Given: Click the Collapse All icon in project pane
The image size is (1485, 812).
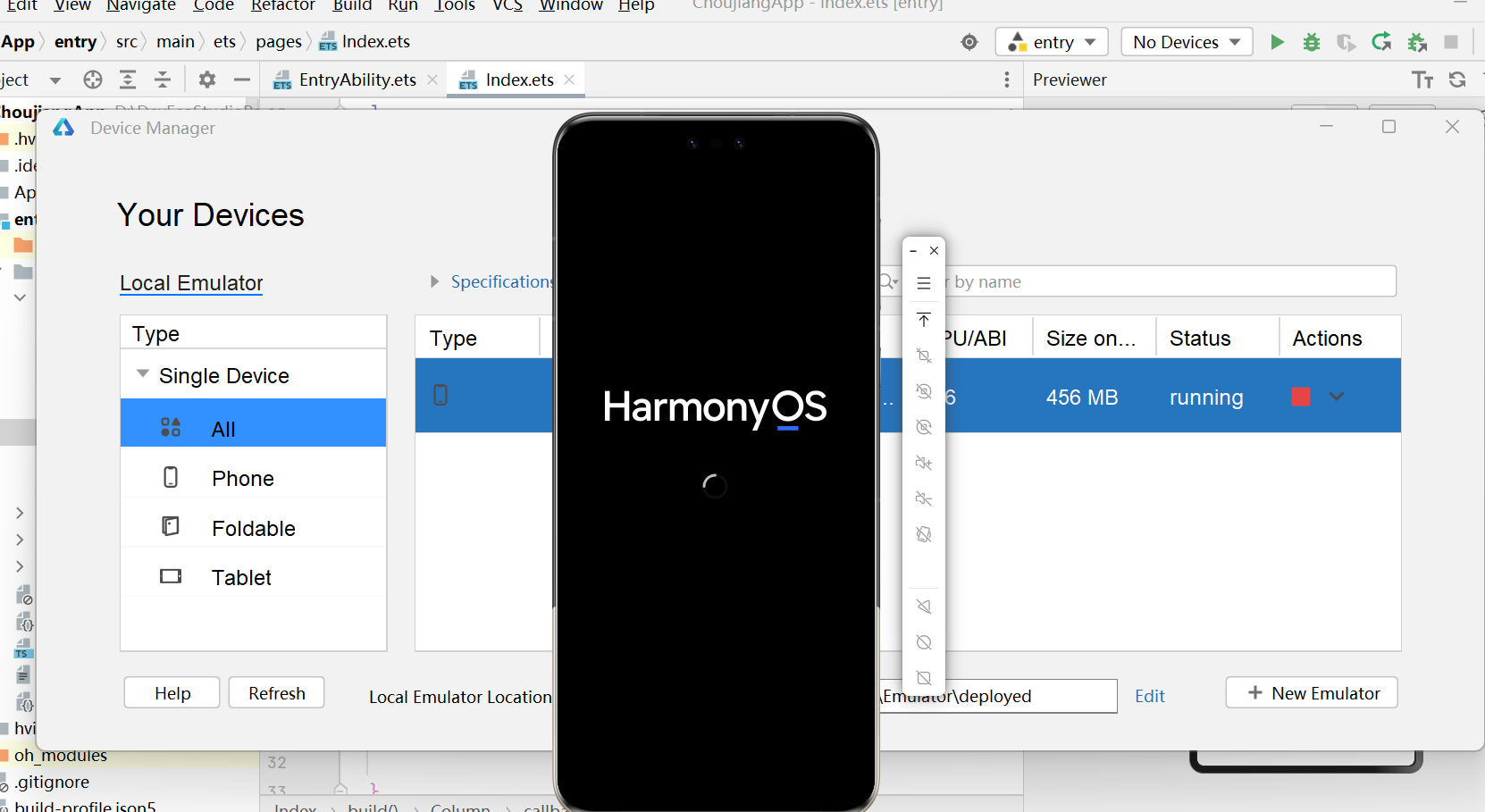Looking at the screenshot, I should tap(163, 80).
